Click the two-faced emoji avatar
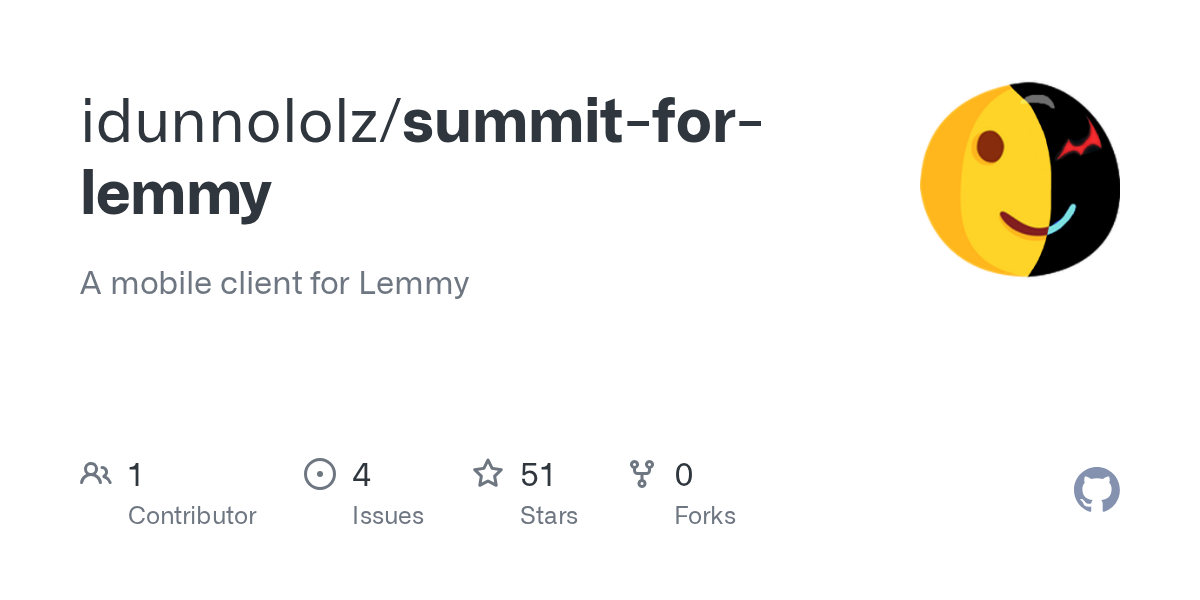The height and width of the screenshot is (600, 1200). 1020,180
